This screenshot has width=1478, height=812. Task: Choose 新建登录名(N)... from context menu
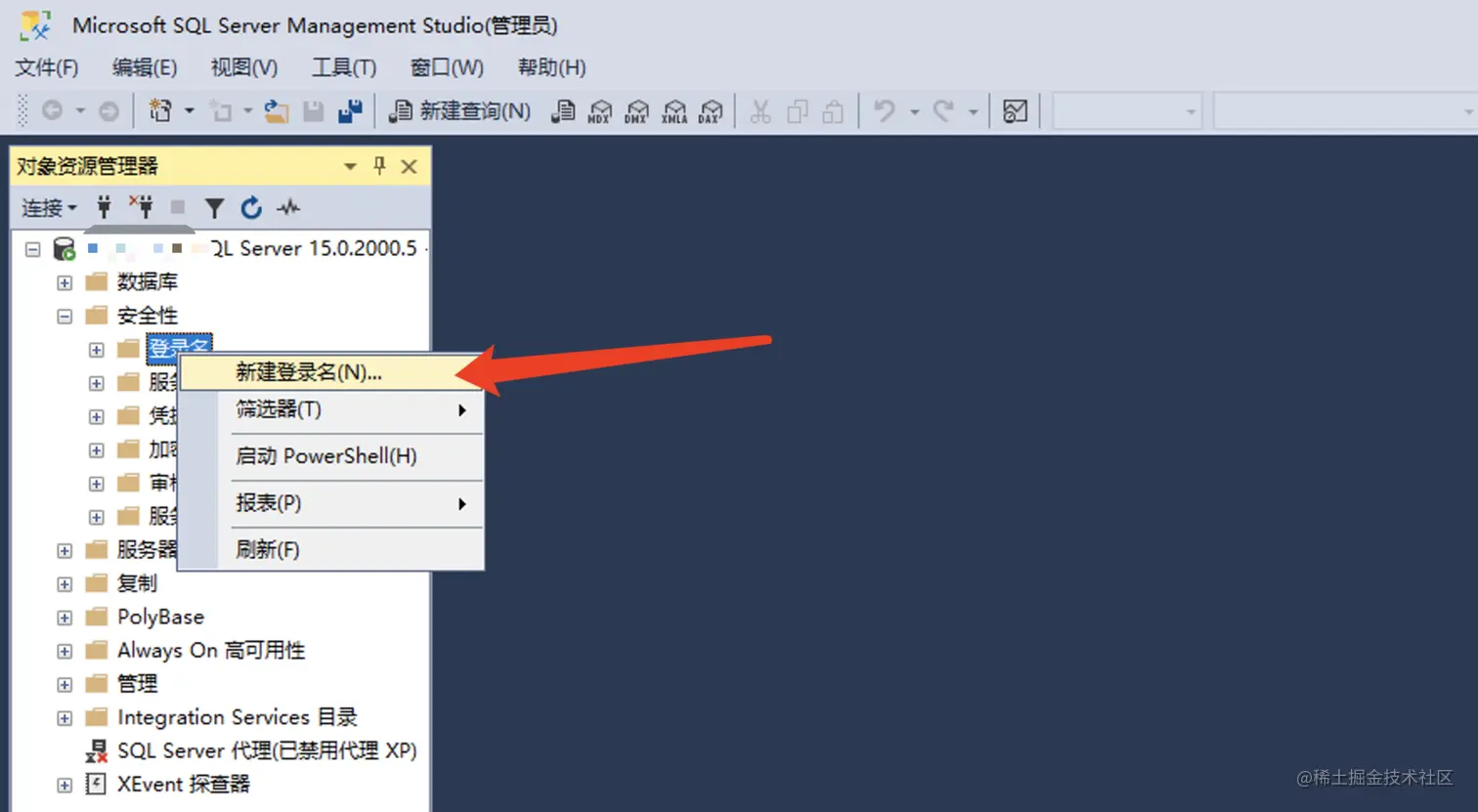tap(332, 372)
